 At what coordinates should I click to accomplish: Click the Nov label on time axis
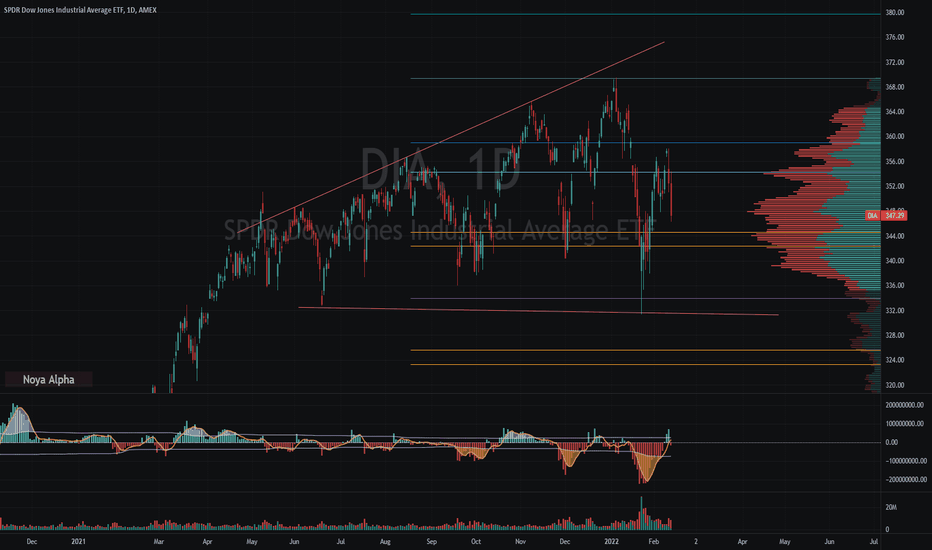tap(521, 542)
